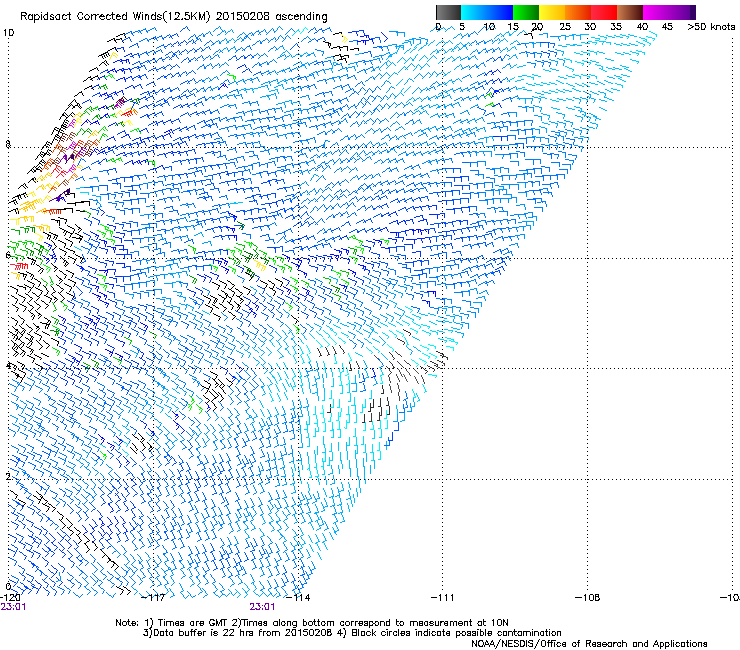The image size is (740, 650).
Task: Click the legend label '25'
Action: 565,27
